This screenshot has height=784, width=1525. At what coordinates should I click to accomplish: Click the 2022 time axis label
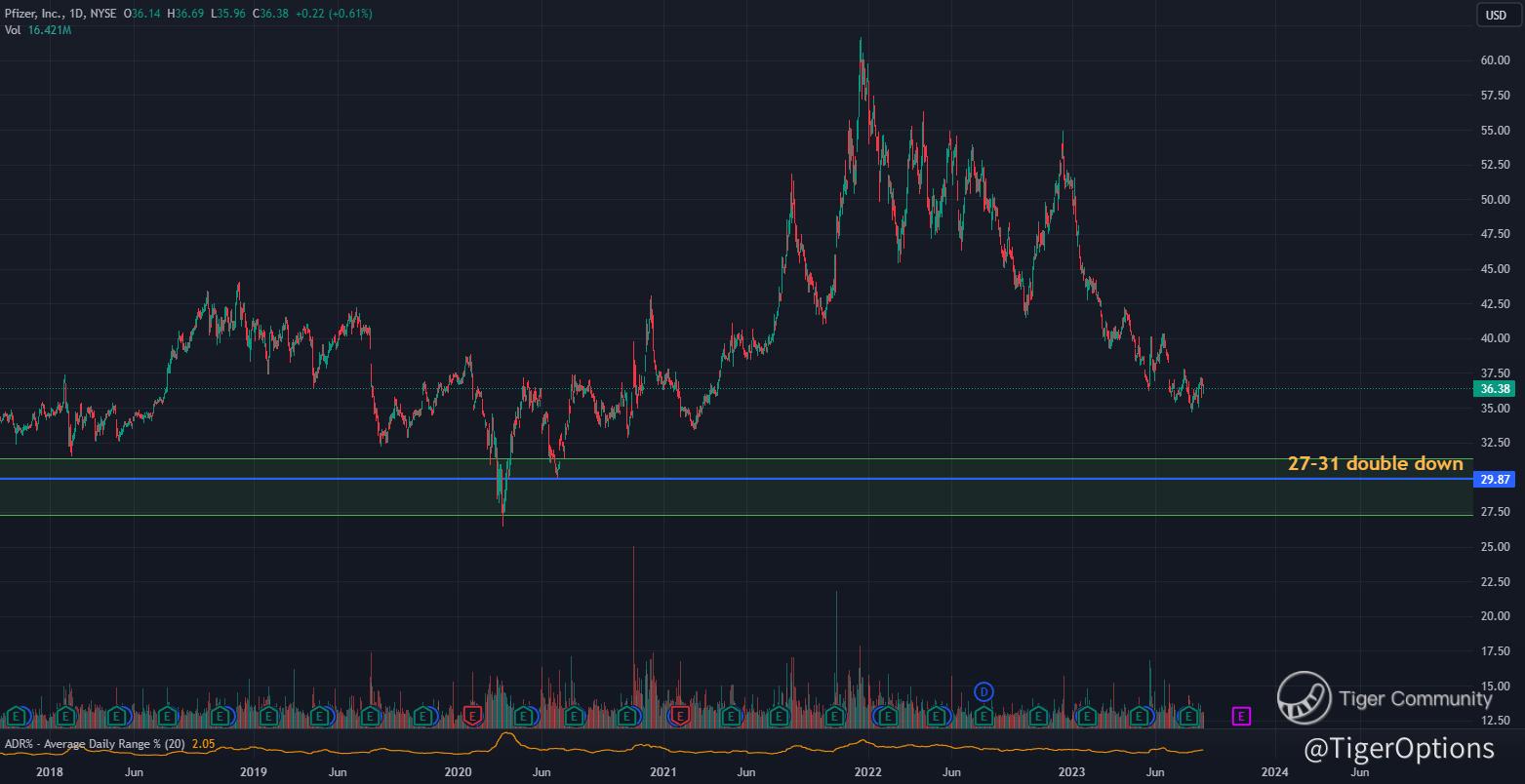867,772
